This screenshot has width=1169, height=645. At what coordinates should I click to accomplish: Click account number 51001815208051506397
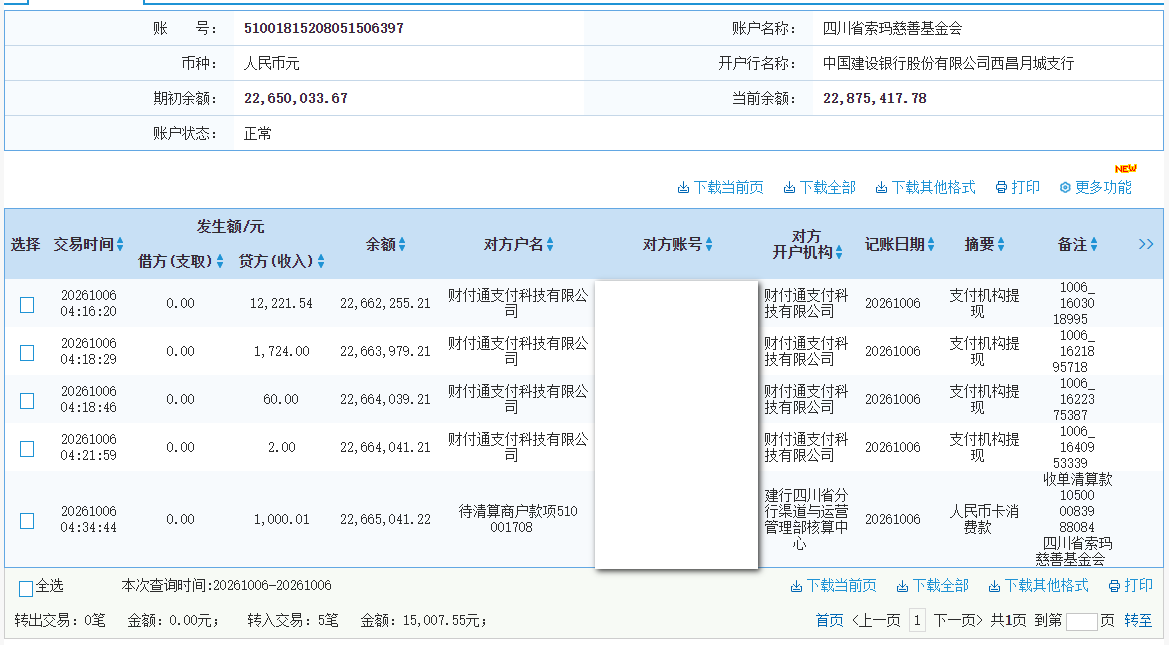324,28
